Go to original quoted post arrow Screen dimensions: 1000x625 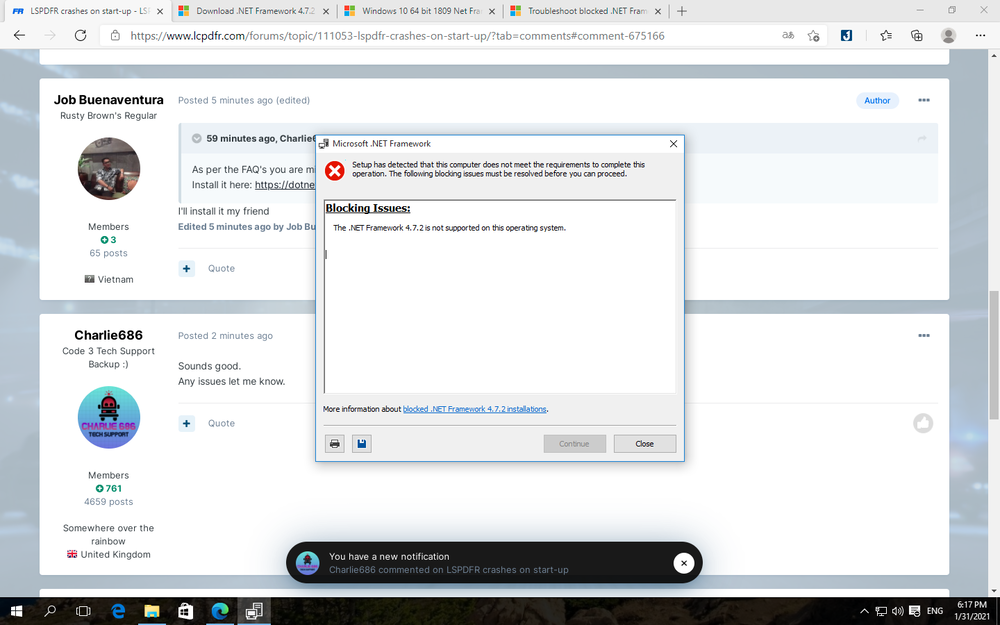click(x=922, y=138)
